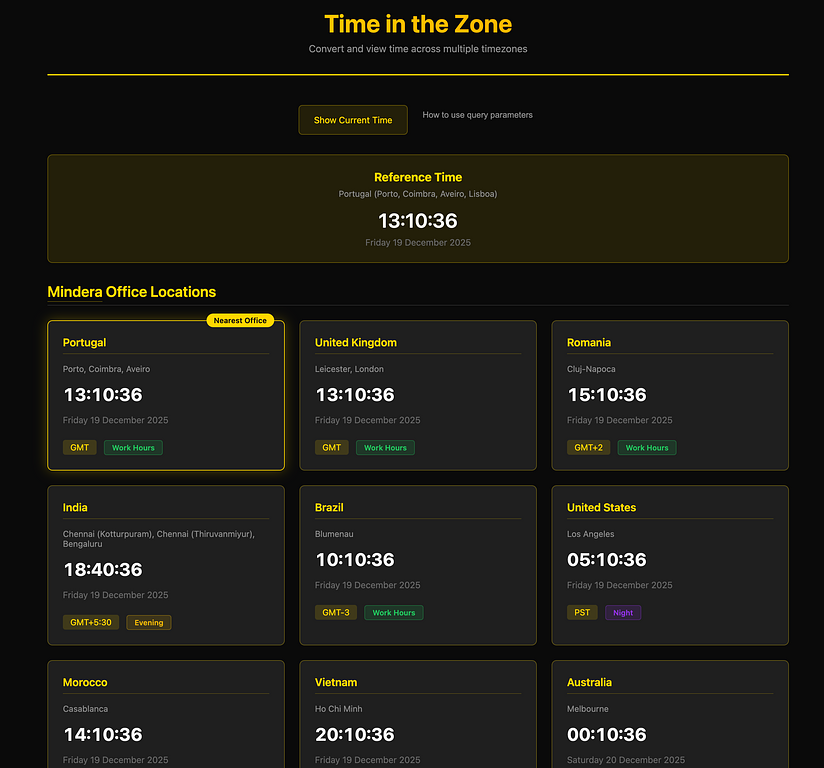Click the Reference Time 13:10:36 clock
824x768 pixels.
[x=418, y=221]
